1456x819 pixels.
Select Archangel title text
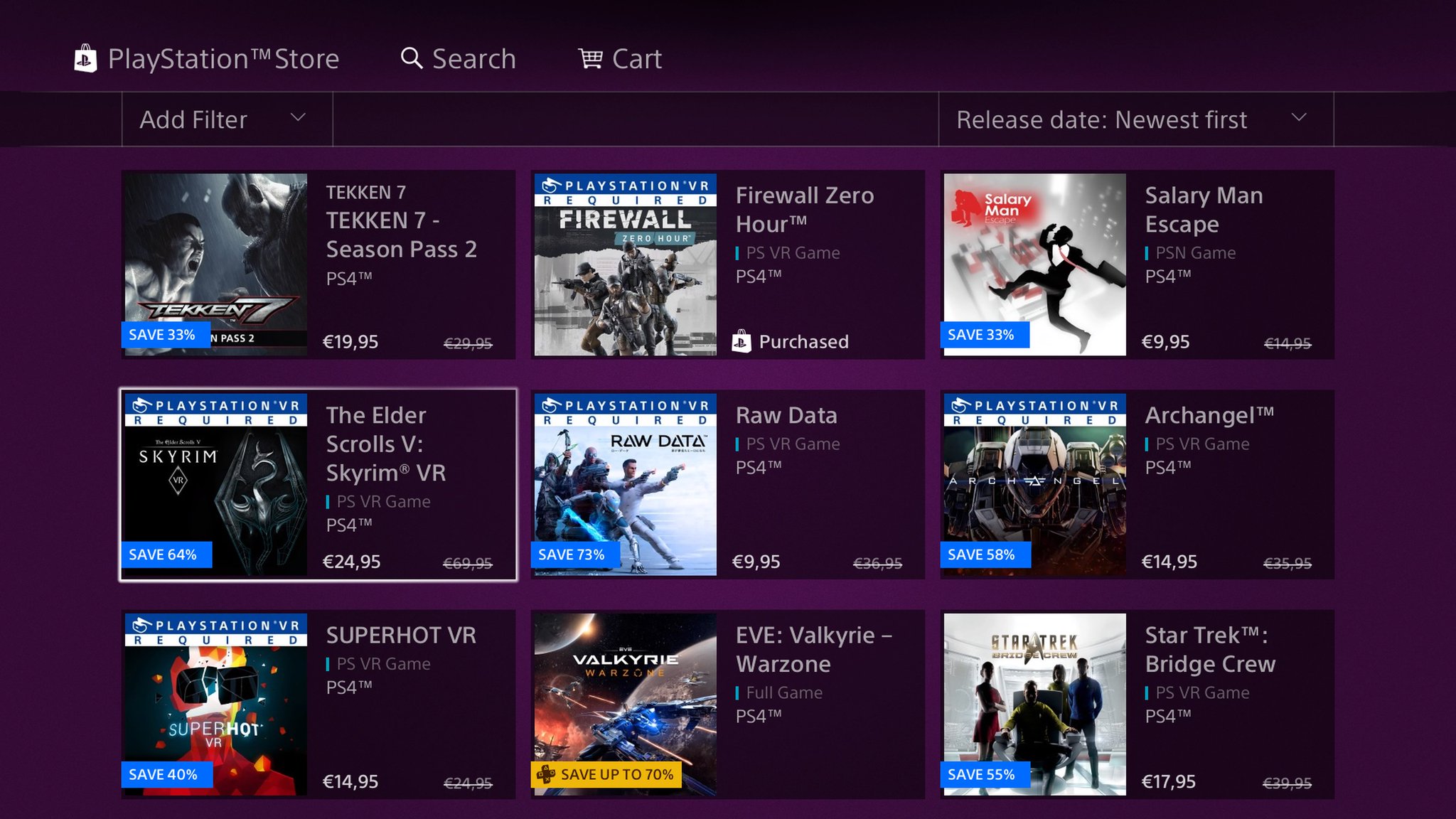click(x=1209, y=415)
